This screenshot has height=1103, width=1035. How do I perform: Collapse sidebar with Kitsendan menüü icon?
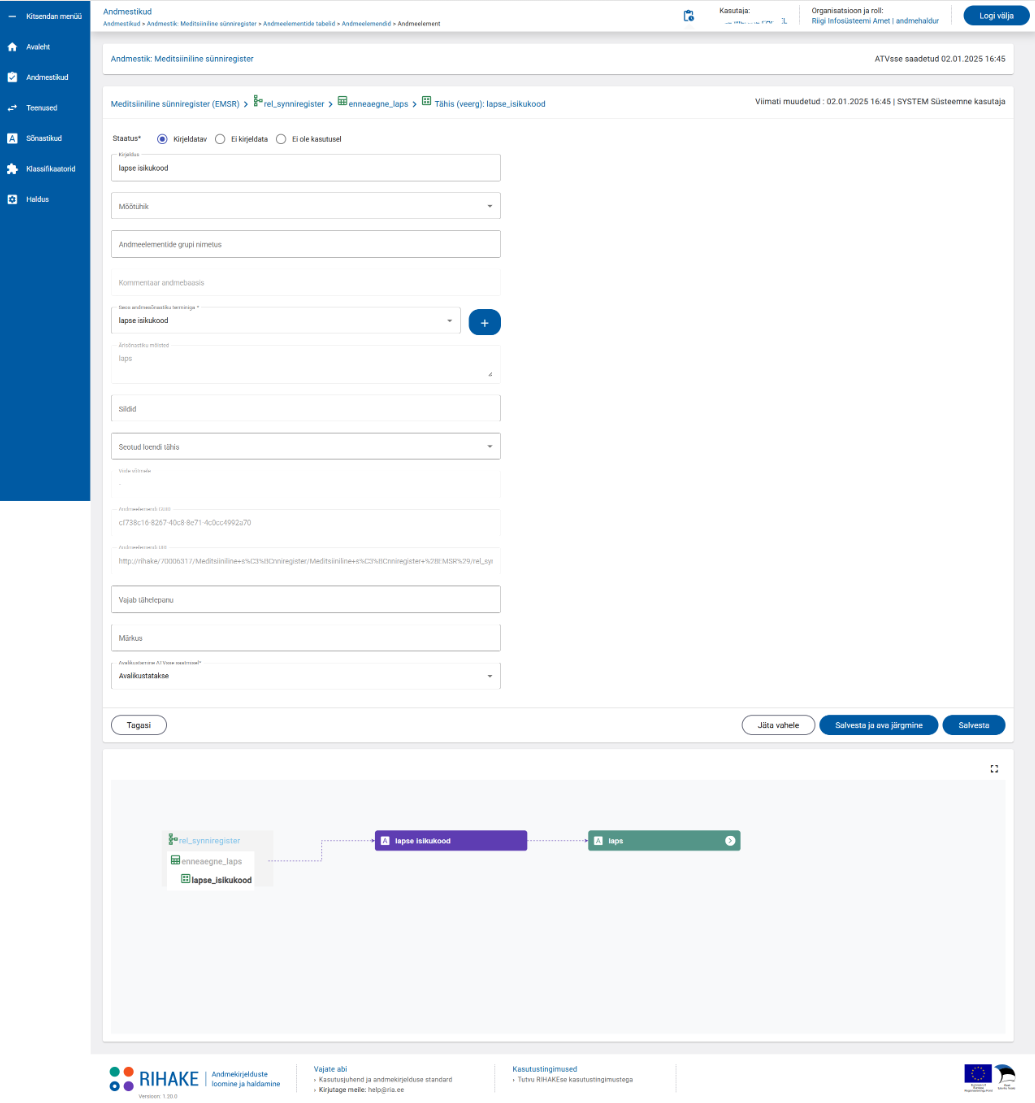12,16
